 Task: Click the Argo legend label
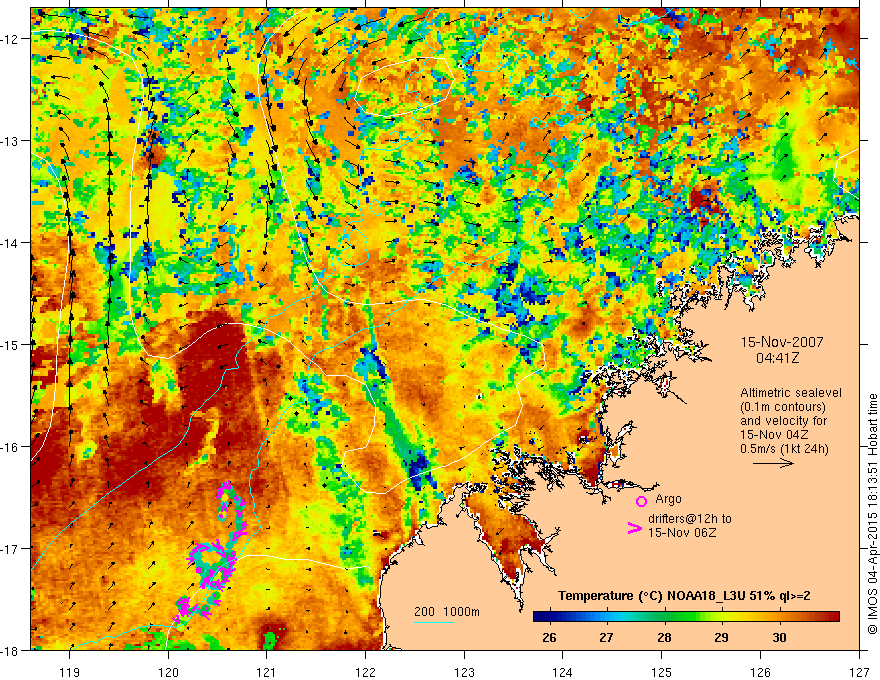[x=668, y=499]
